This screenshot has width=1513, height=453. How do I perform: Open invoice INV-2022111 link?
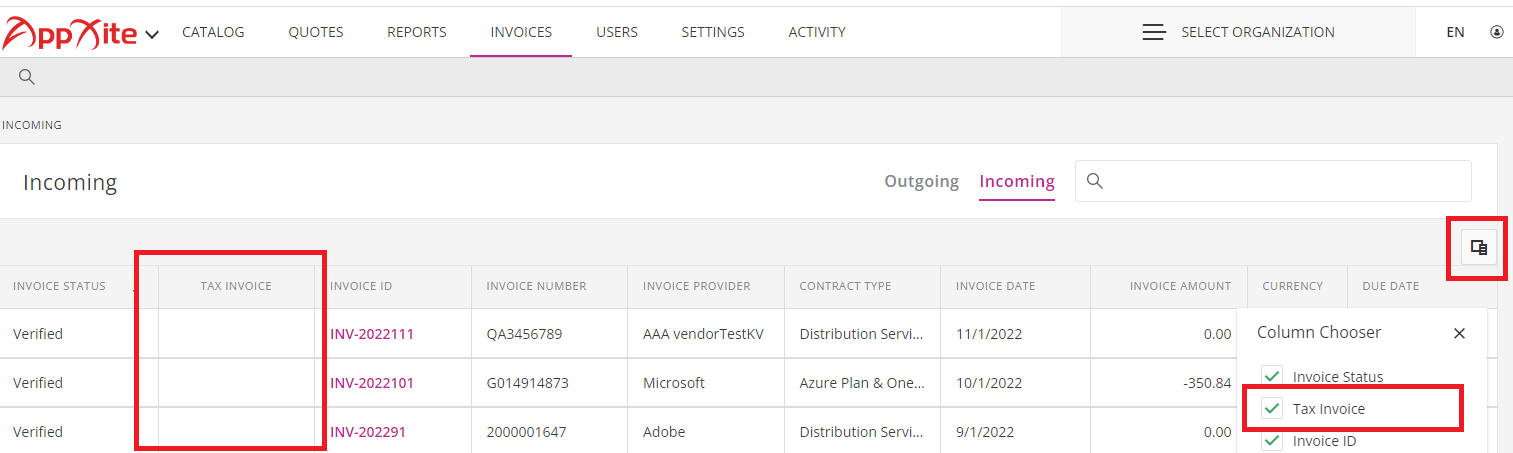(372, 334)
